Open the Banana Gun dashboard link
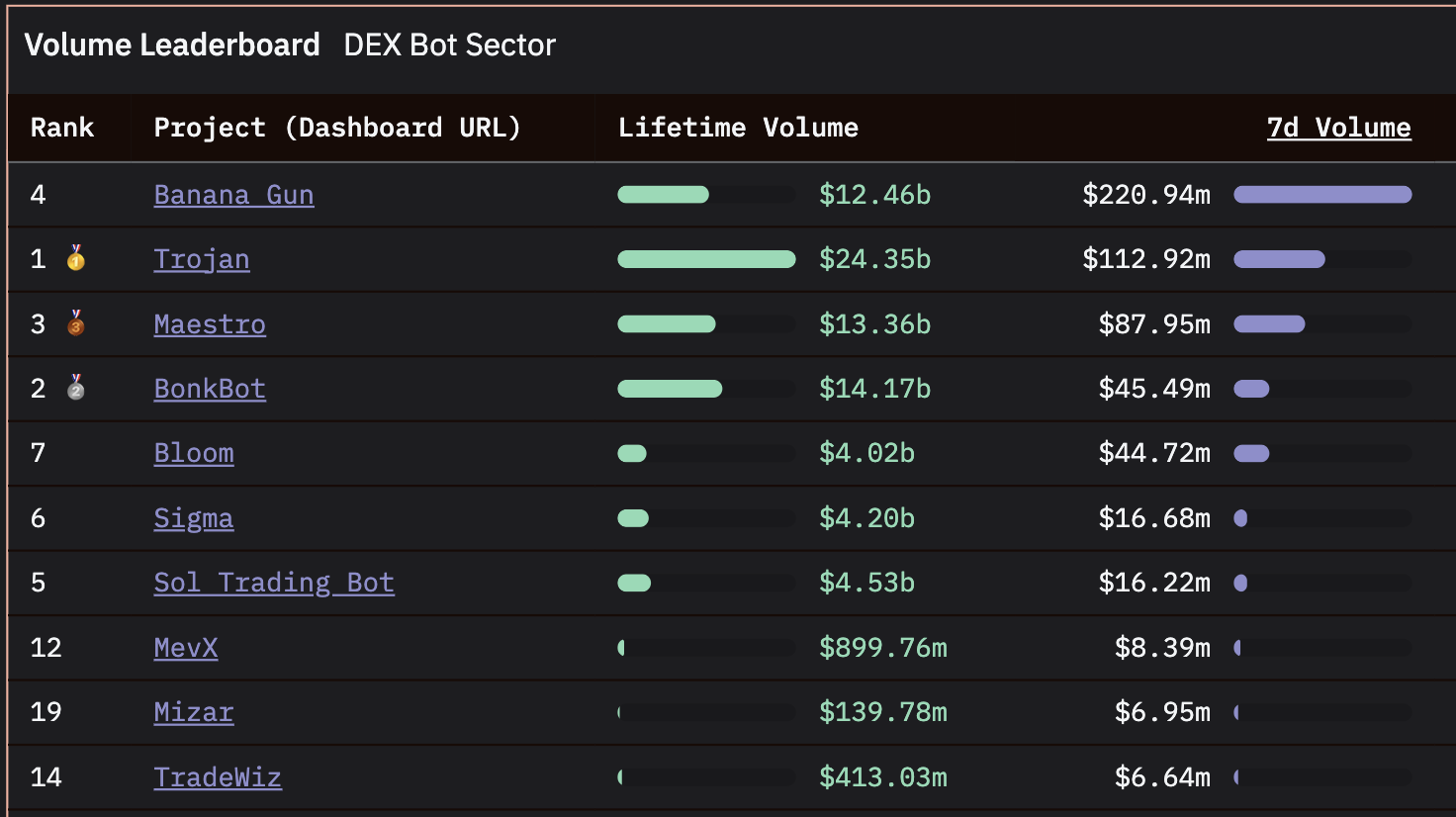1456x817 pixels. (233, 195)
